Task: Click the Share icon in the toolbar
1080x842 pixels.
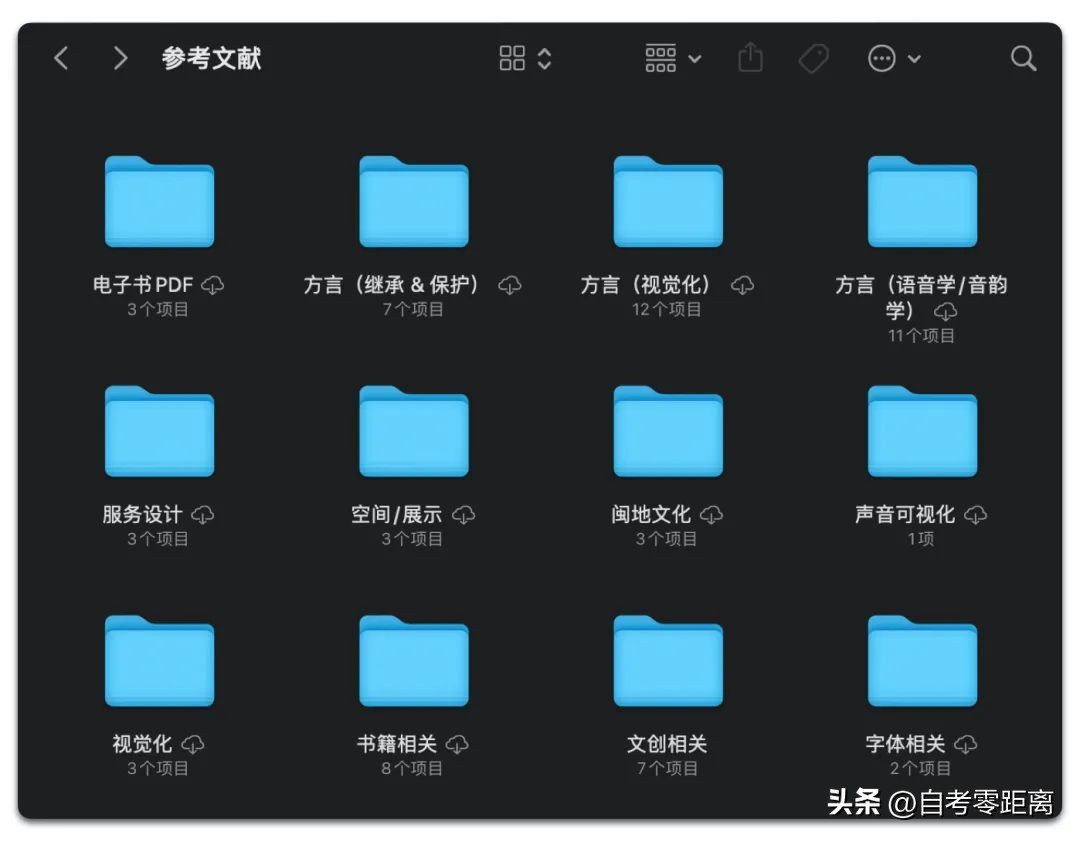Action: click(x=751, y=58)
